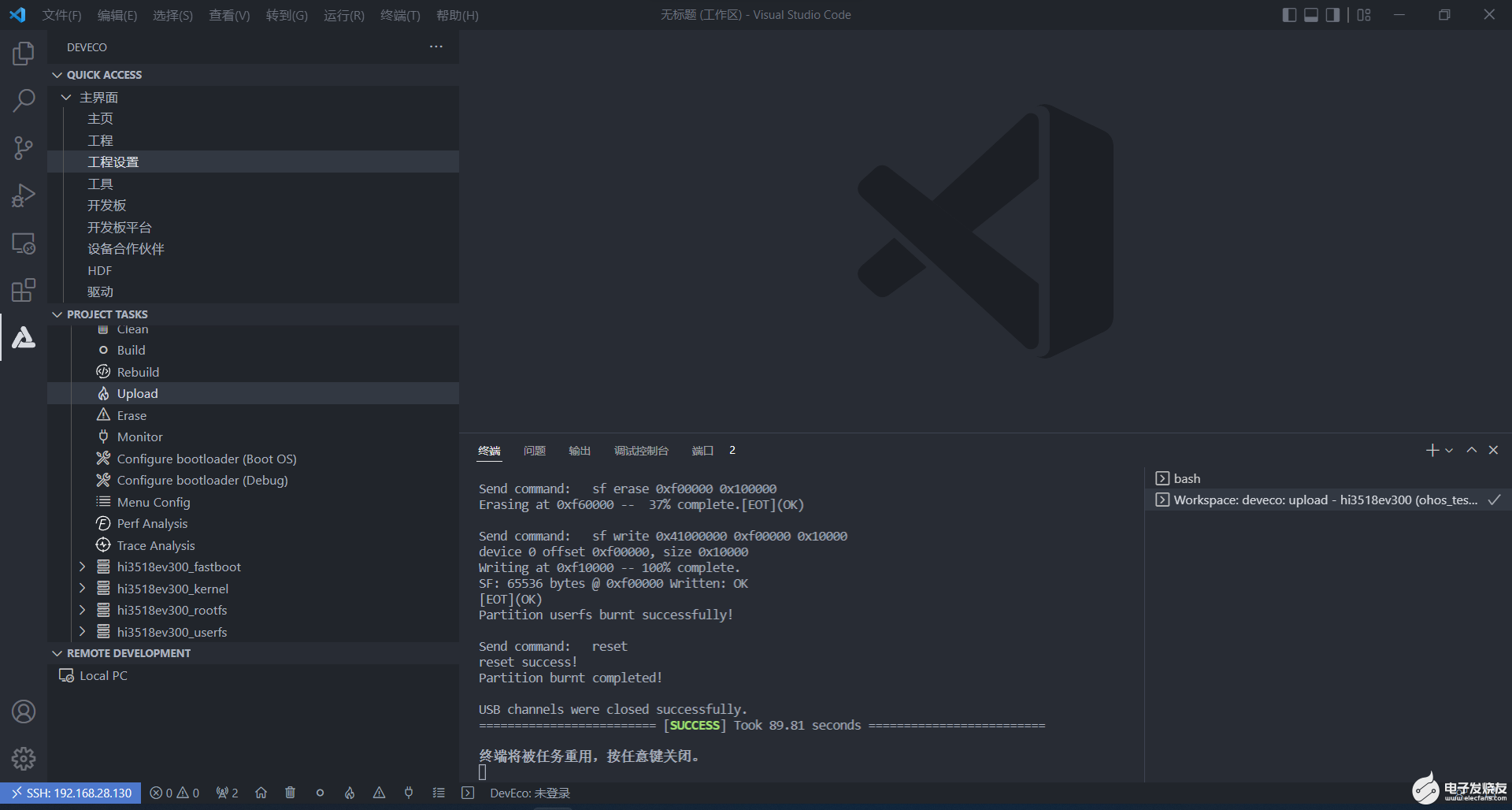The height and width of the screenshot is (810, 1512).
Task: Open 开发板平台 in quick access
Action: point(253,227)
